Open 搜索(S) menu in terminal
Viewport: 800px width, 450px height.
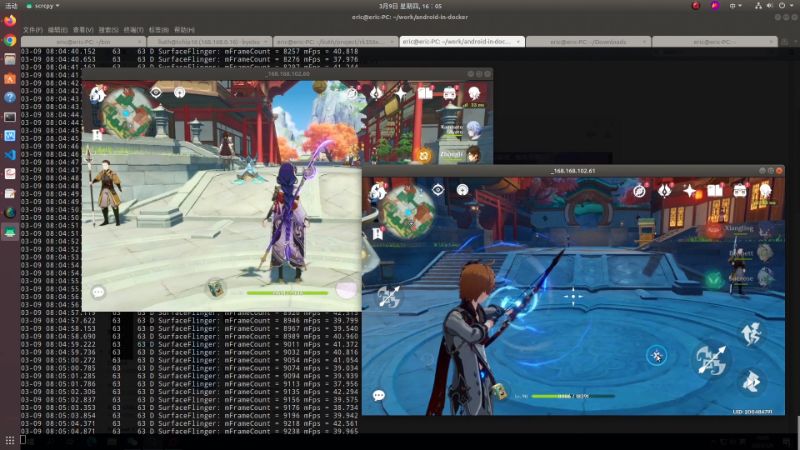(x=108, y=30)
